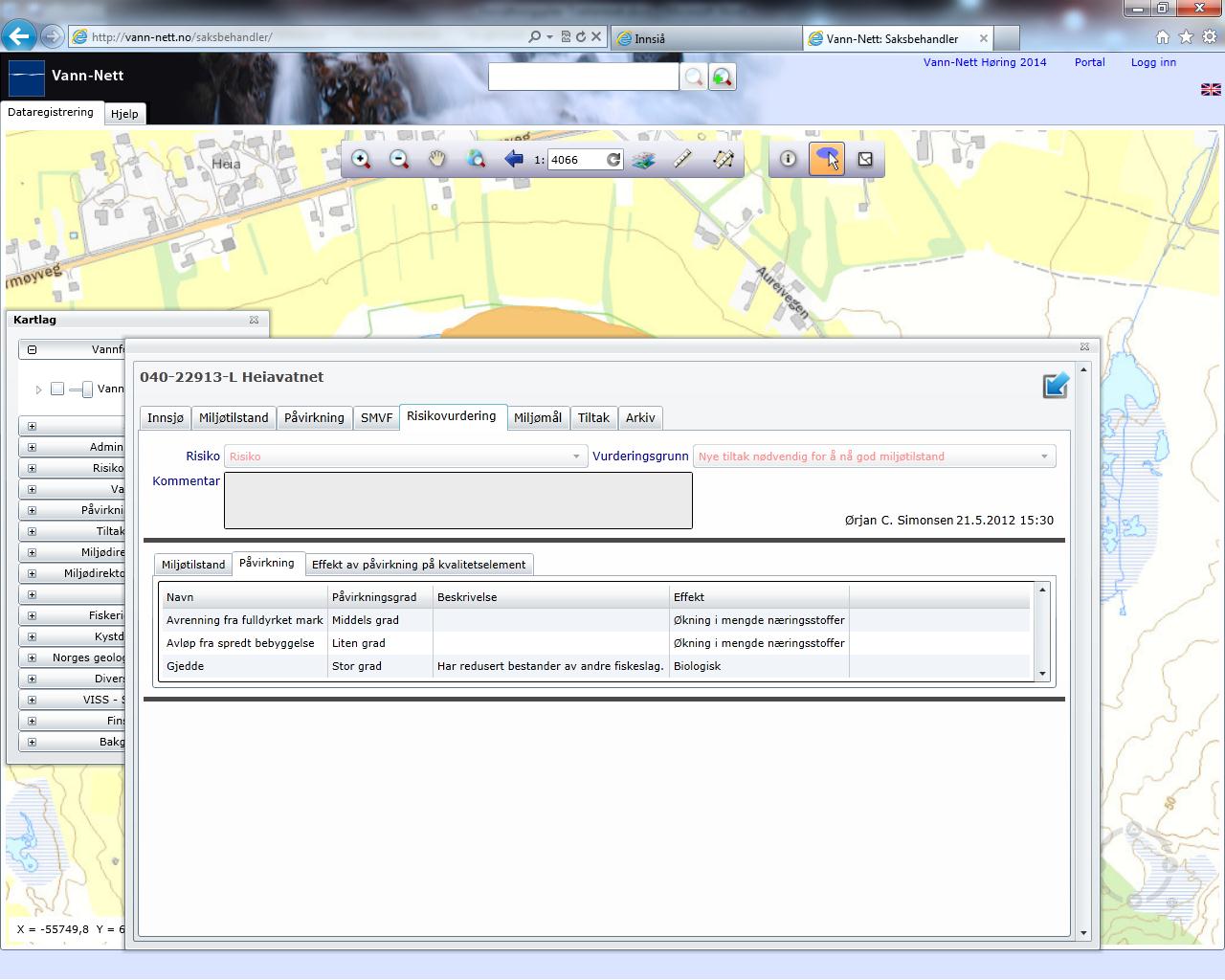
Task: Open Effekt av påvirkning på kvalitetselement tab
Action: pos(418,565)
